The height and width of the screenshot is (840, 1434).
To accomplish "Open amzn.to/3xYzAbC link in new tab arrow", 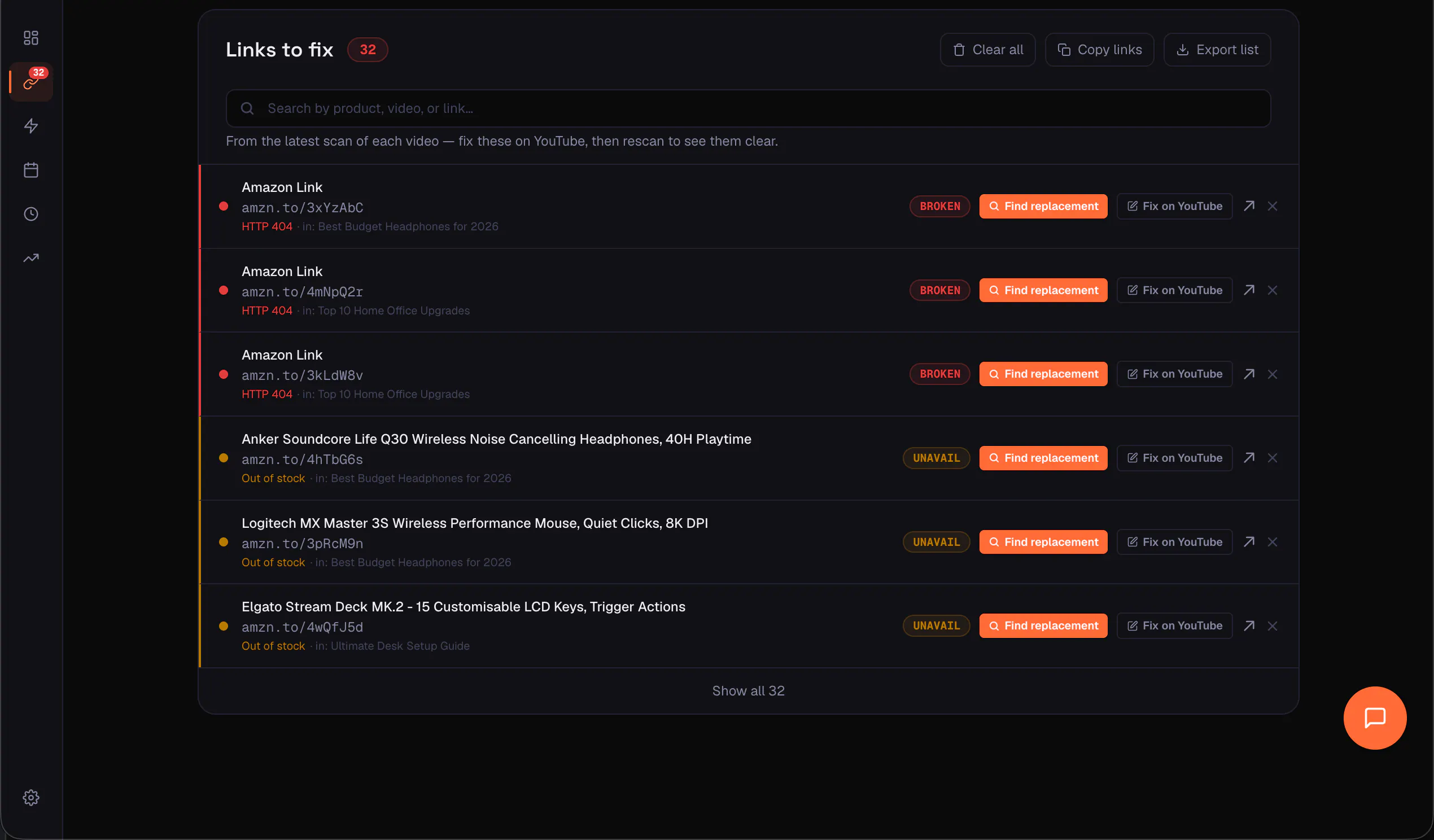I will coord(1249,206).
